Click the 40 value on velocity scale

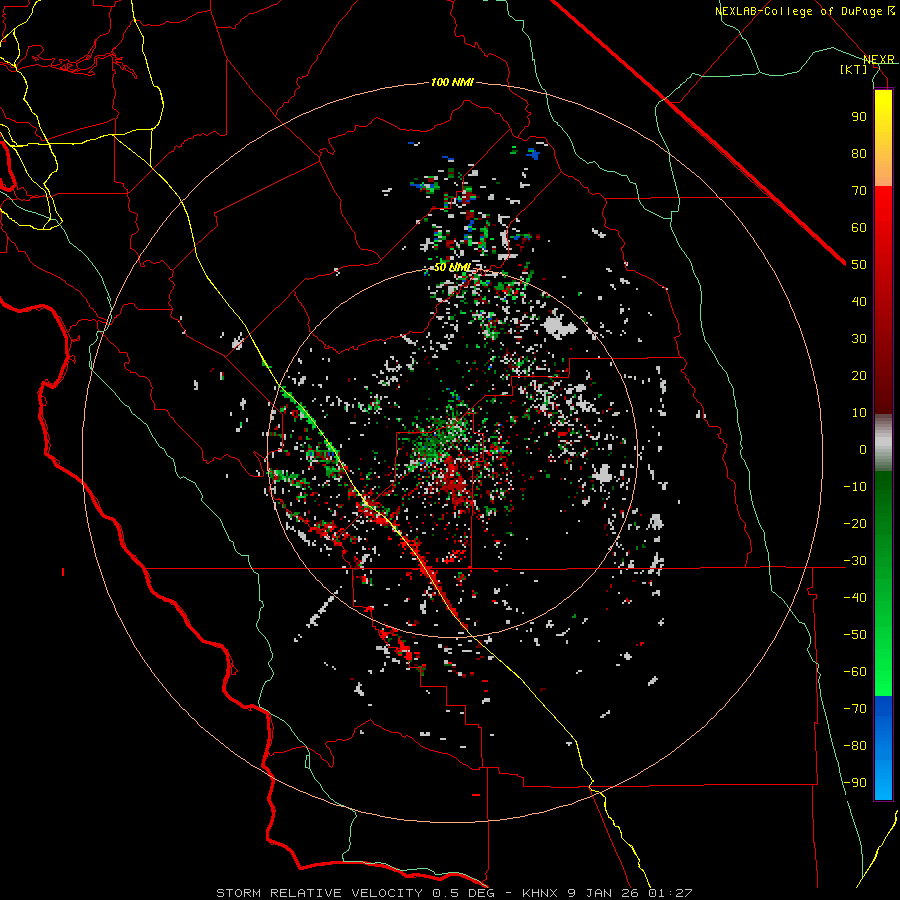pyautogui.click(x=859, y=302)
